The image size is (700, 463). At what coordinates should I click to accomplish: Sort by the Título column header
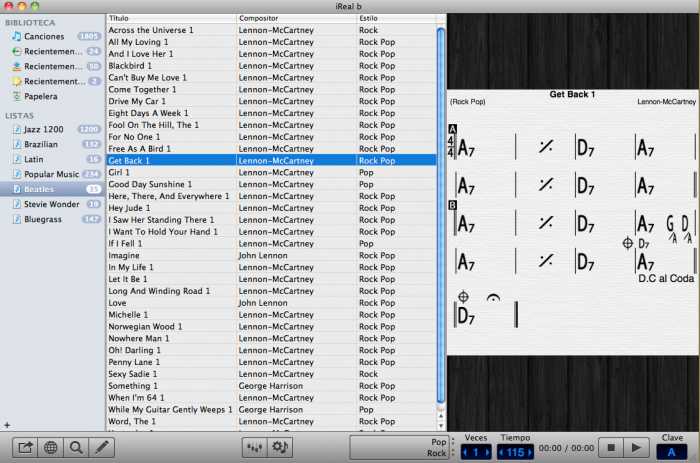171,18
